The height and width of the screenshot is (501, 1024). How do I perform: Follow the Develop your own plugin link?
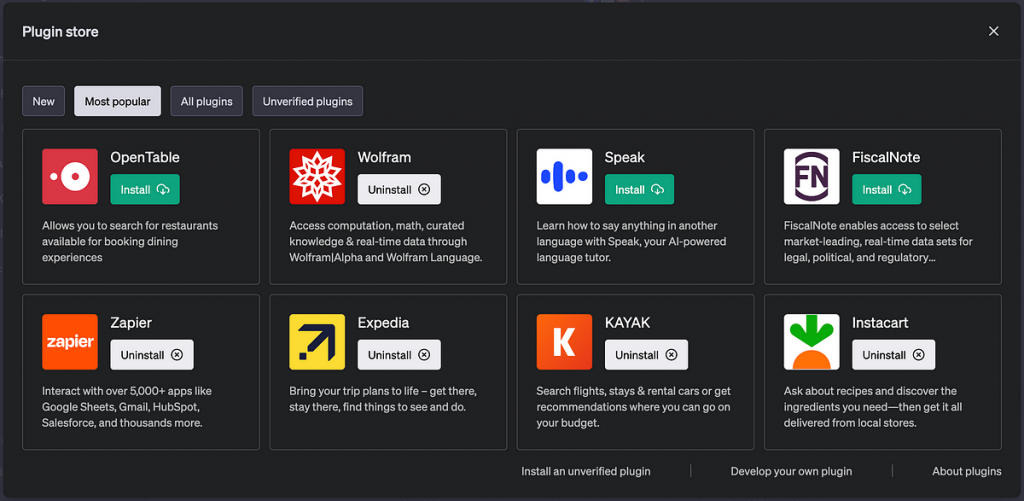[791, 471]
